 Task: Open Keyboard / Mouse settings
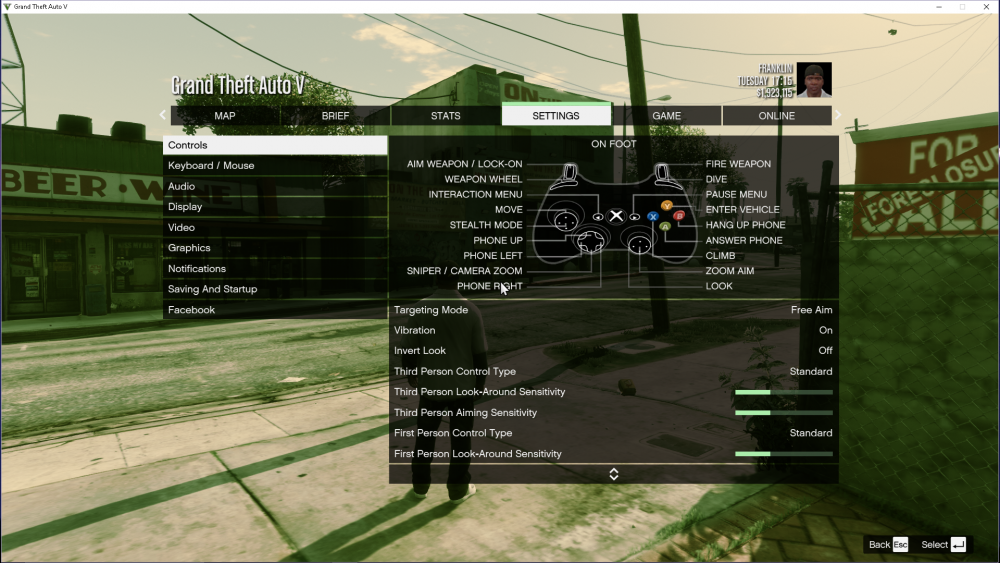click(275, 165)
